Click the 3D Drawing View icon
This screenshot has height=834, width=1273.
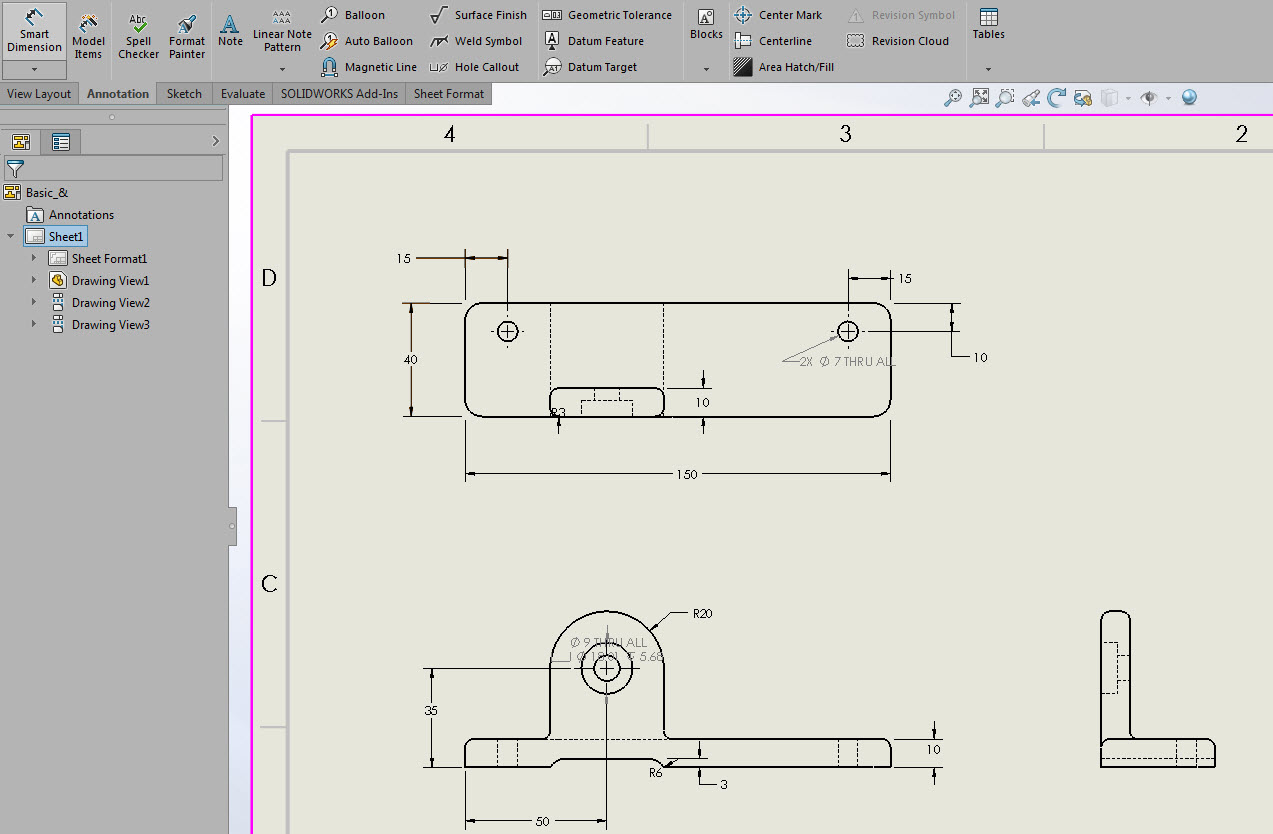click(x=1083, y=97)
